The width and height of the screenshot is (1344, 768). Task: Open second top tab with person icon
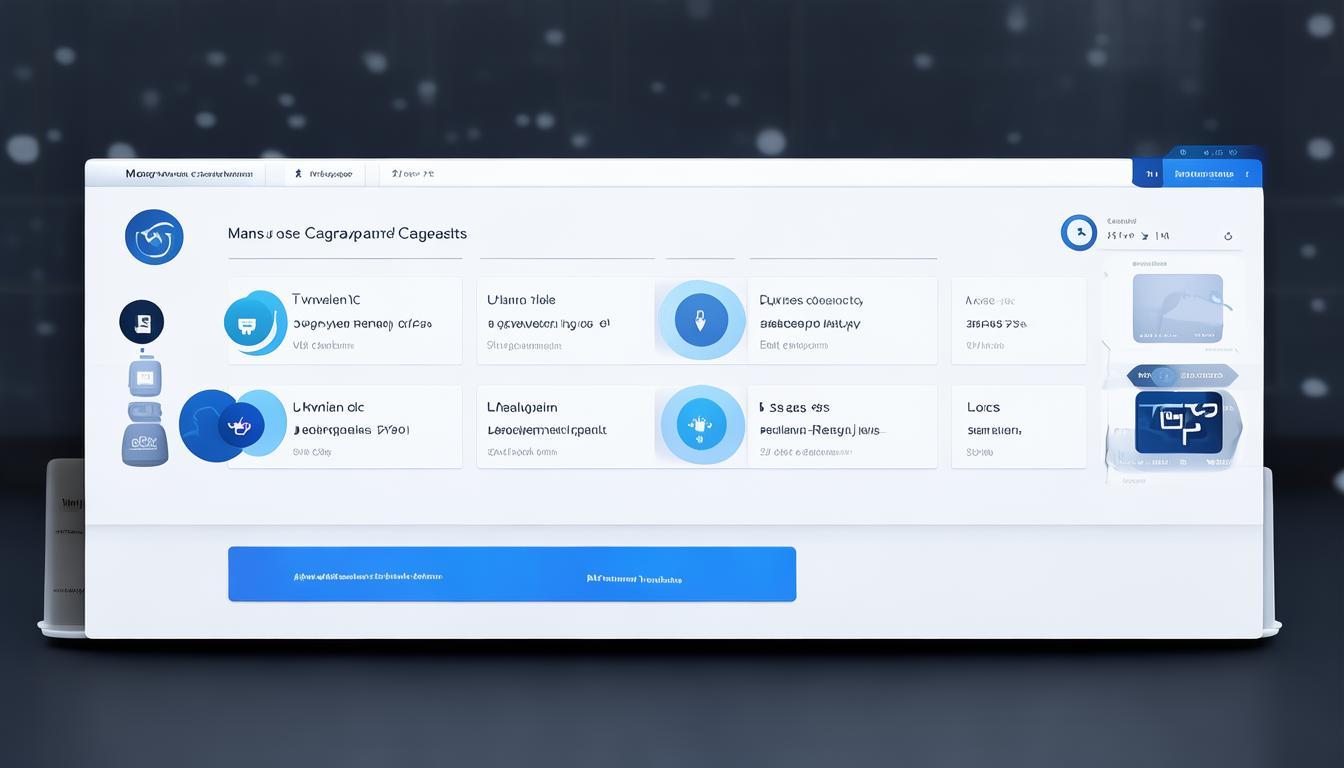pos(322,174)
